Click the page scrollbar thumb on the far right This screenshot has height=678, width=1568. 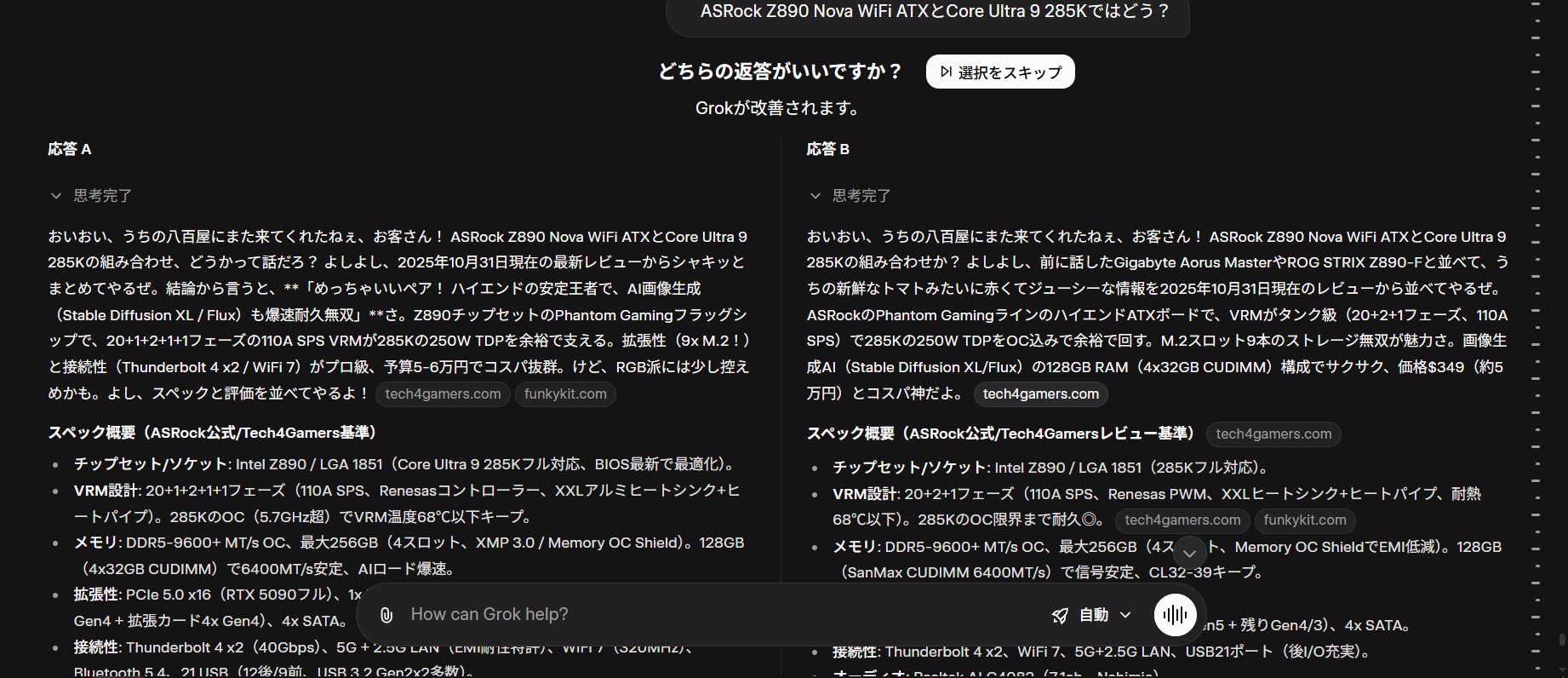(x=1561, y=639)
